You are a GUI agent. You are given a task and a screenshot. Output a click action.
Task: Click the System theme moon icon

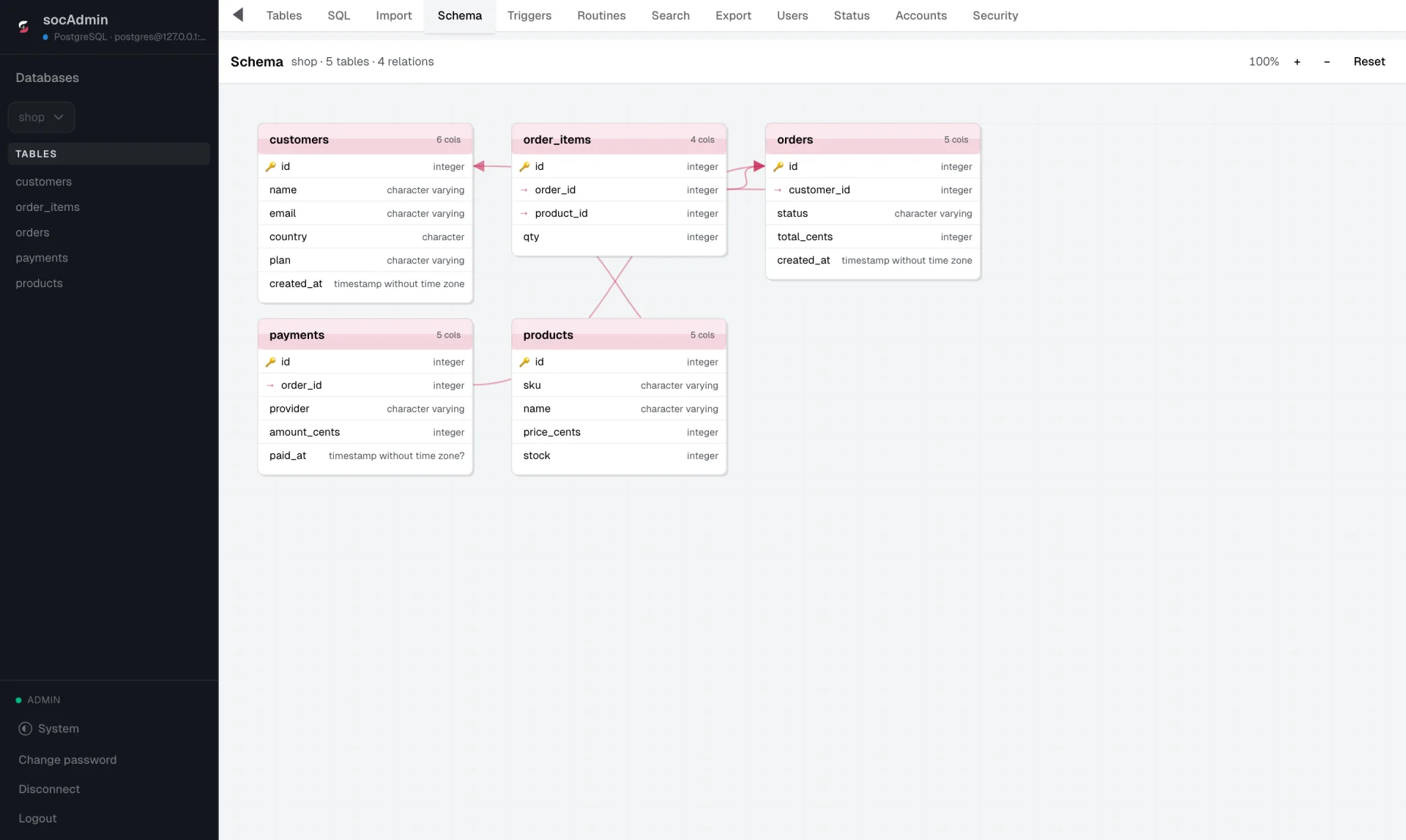(x=25, y=729)
